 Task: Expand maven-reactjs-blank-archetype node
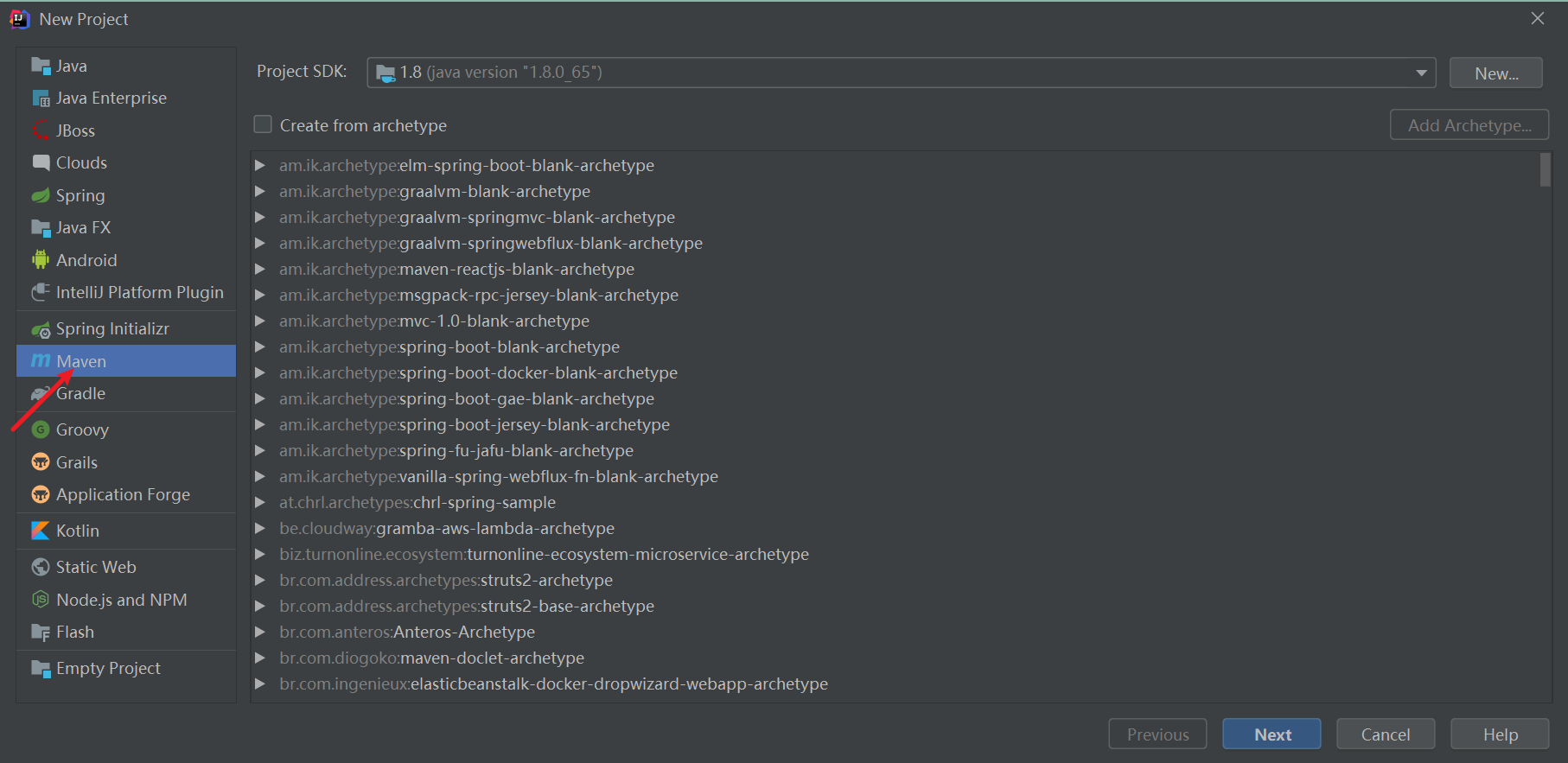click(259, 269)
